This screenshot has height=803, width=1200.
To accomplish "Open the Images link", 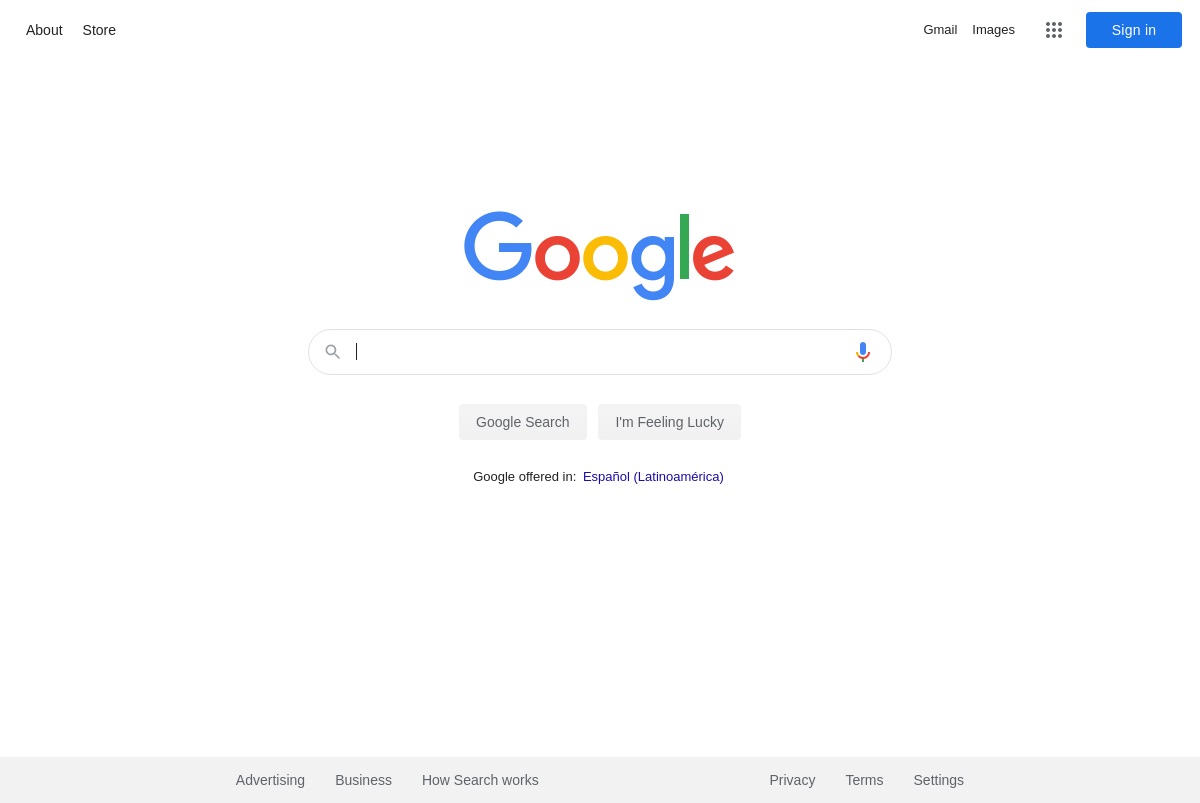I will 994,30.
